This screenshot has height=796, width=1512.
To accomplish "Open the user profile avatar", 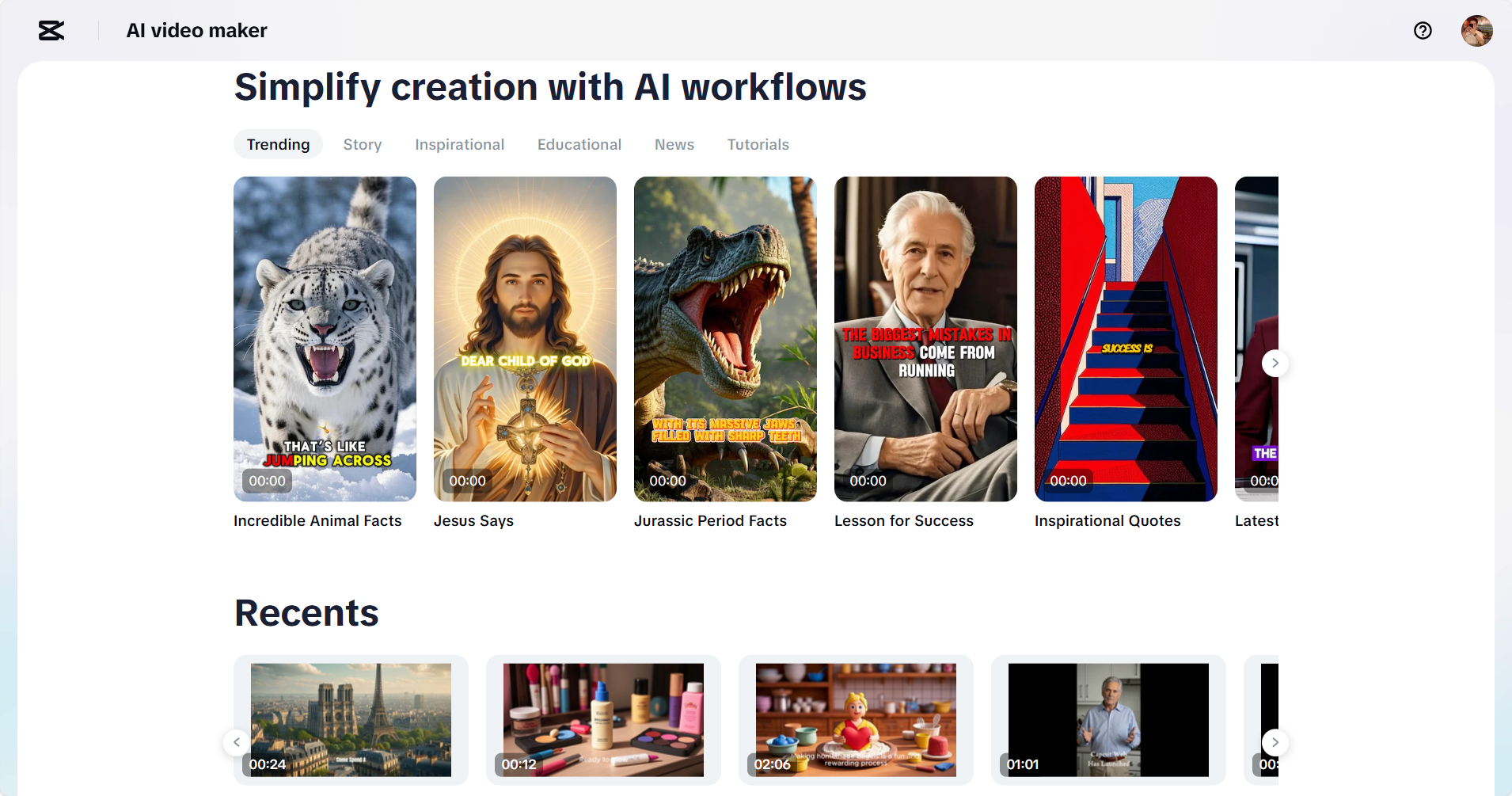I will pos(1476,31).
